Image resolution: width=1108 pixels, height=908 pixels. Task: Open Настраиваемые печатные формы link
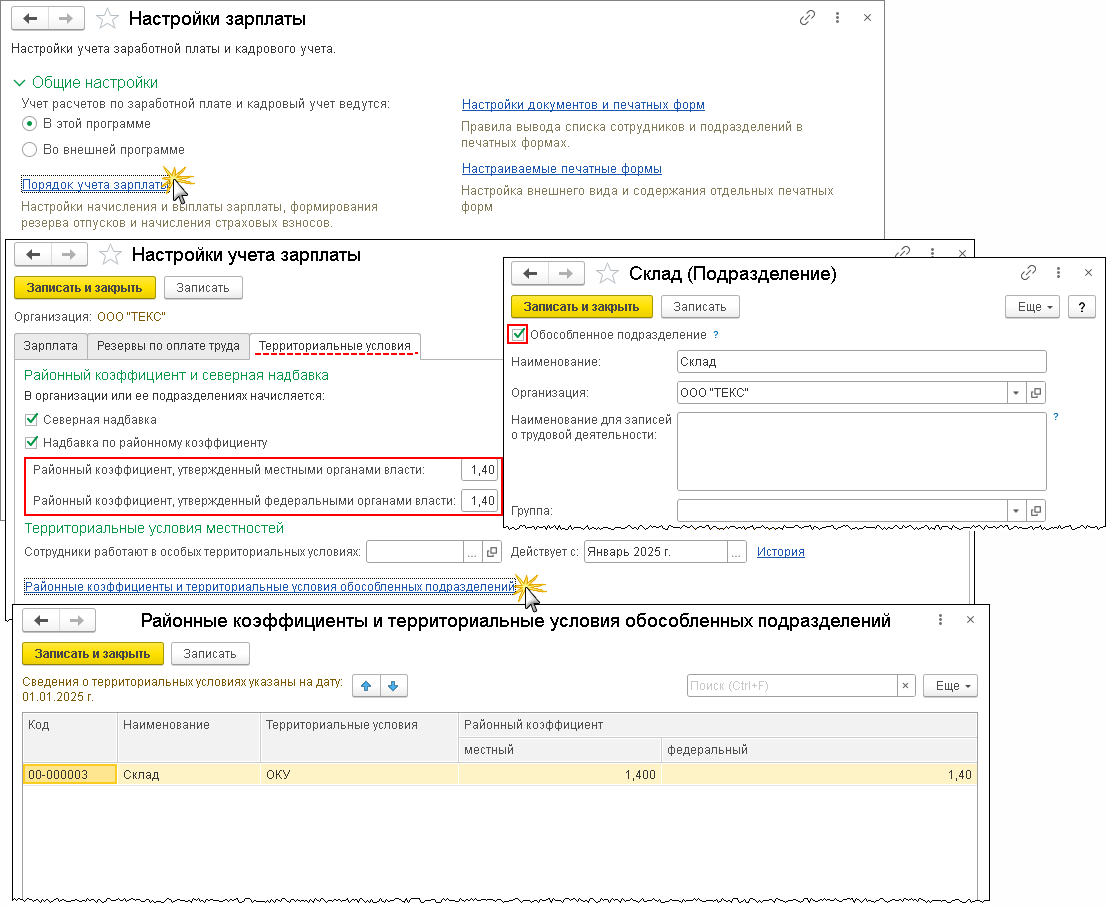(562, 169)
